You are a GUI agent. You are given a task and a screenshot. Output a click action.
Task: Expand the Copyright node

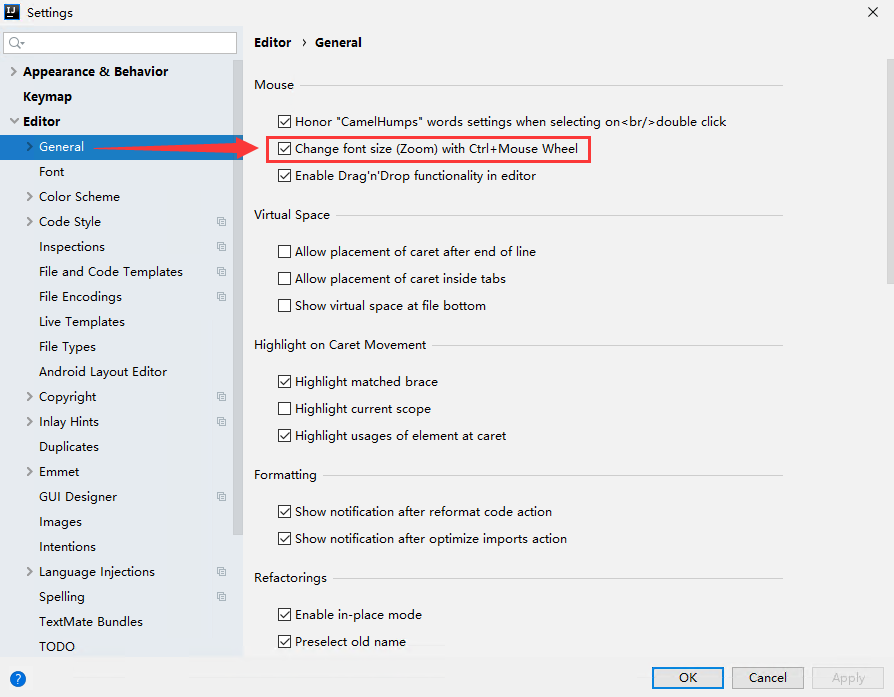[30, 396]
